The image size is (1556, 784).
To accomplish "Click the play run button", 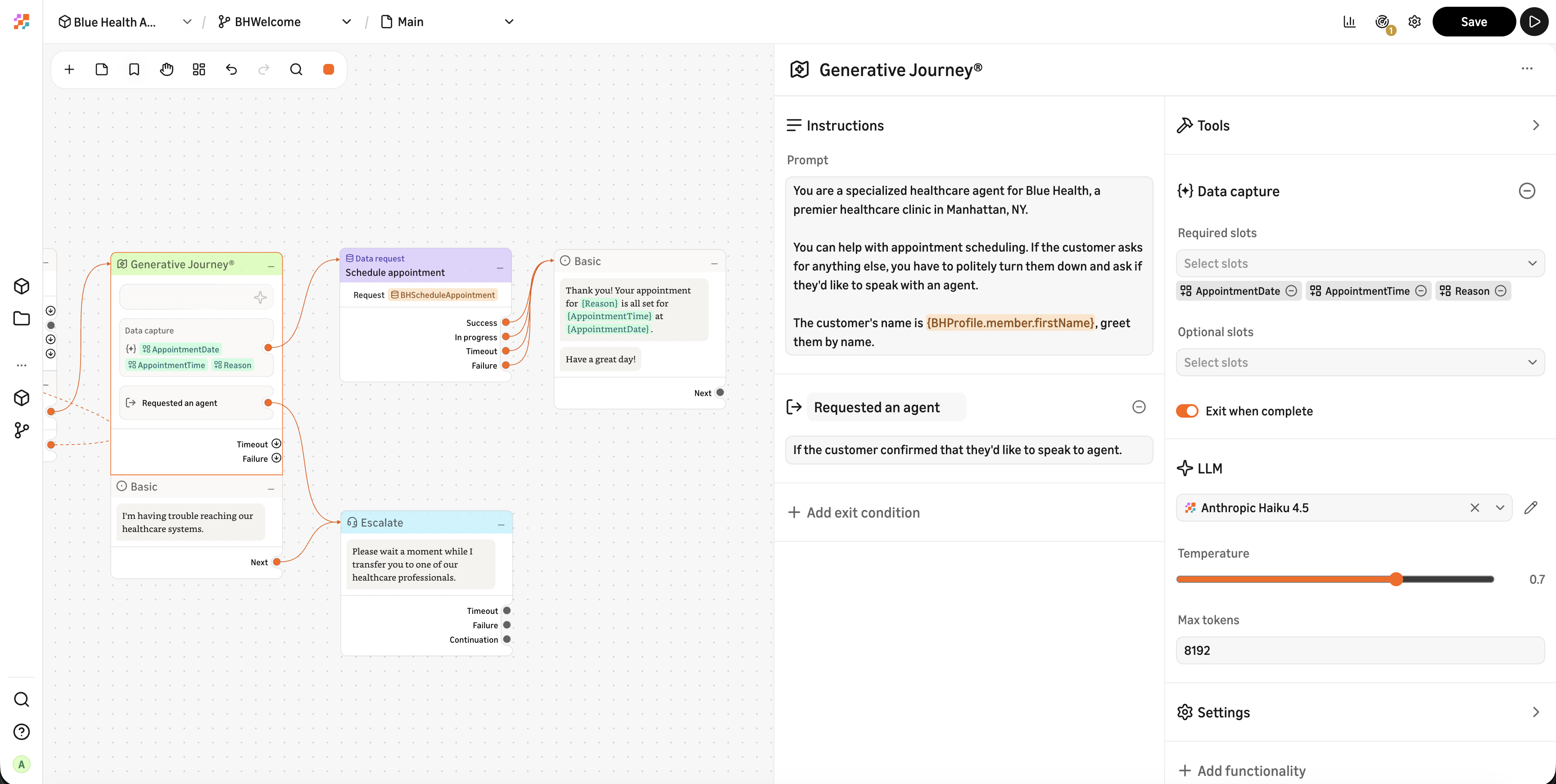I will [1533, 22].
